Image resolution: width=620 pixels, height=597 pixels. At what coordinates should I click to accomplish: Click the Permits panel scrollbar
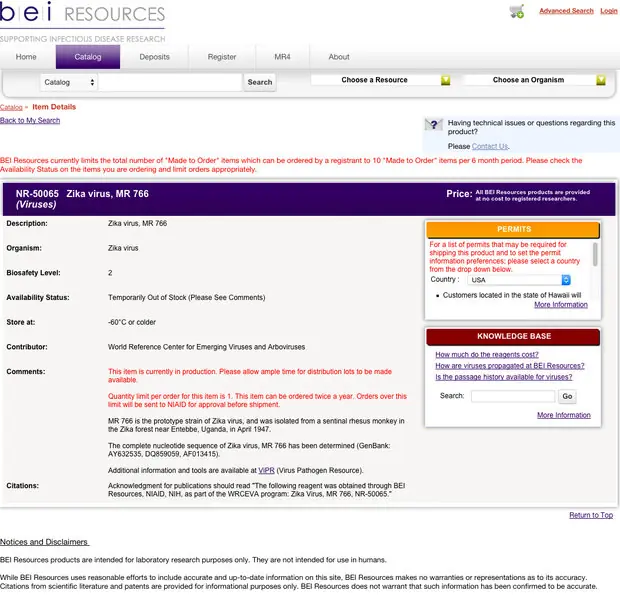[595, 255]
